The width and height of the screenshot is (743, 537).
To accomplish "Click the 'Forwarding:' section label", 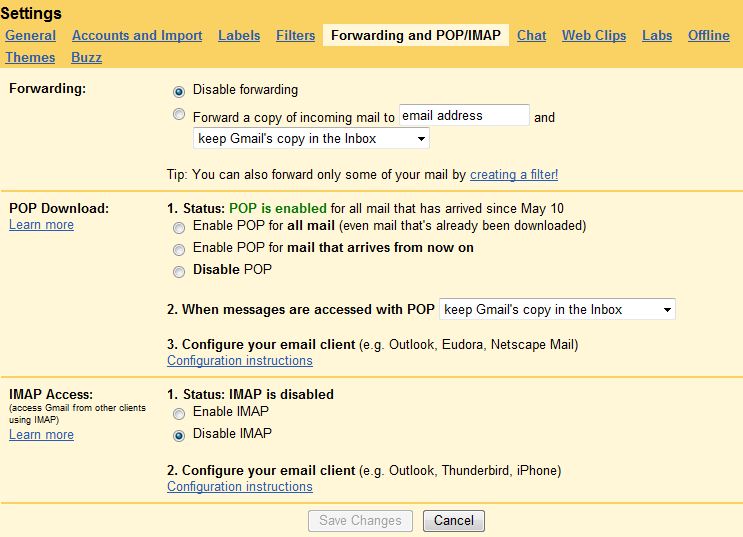I will coord(47,89).
